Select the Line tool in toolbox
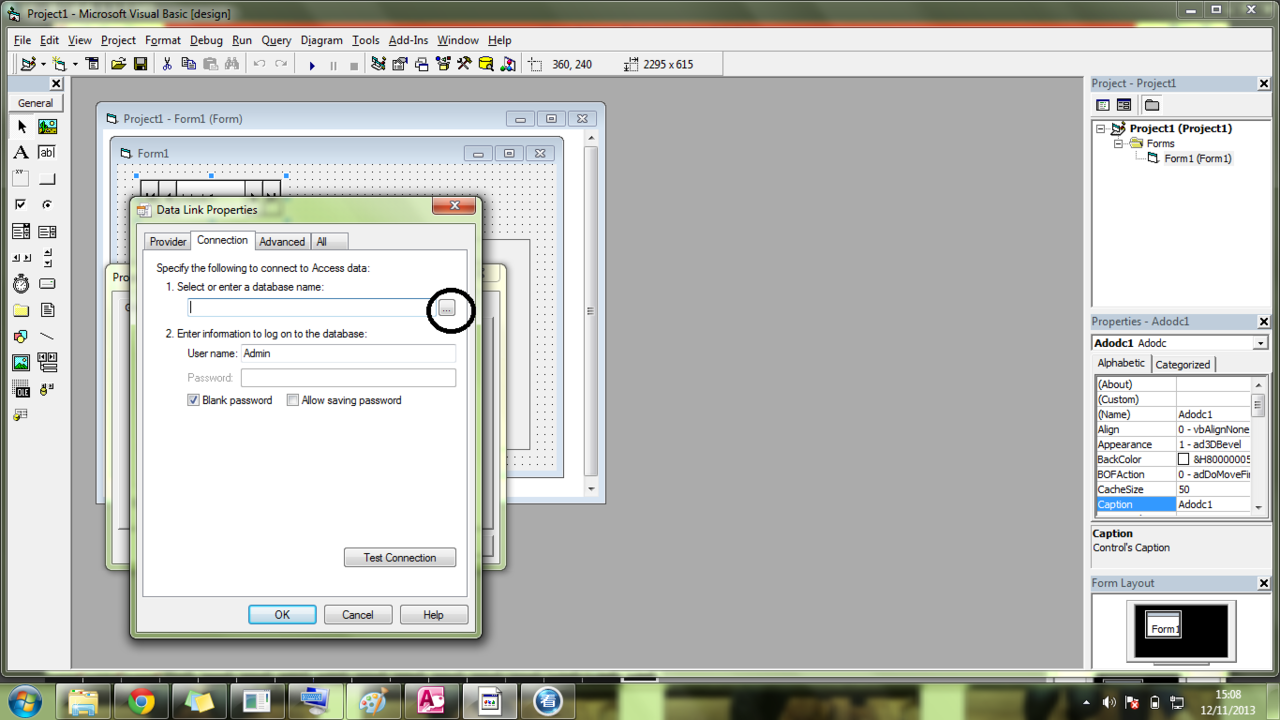Screen dimensions: 1280x720 click(47, 336)
